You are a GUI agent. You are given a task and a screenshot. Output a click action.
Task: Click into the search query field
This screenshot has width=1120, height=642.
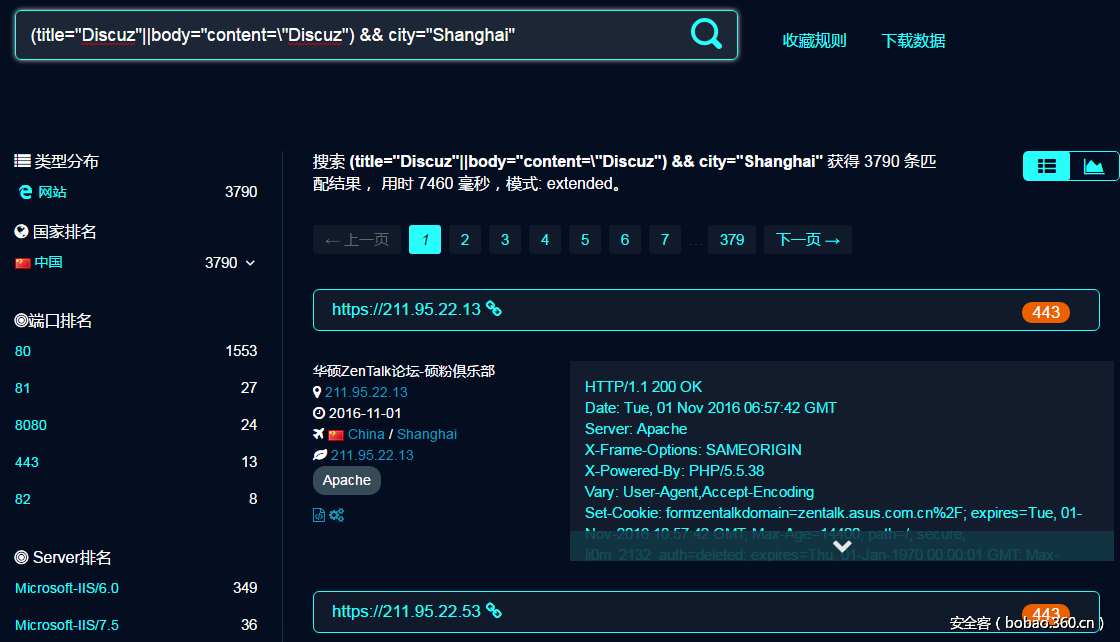tap(350, 36)
